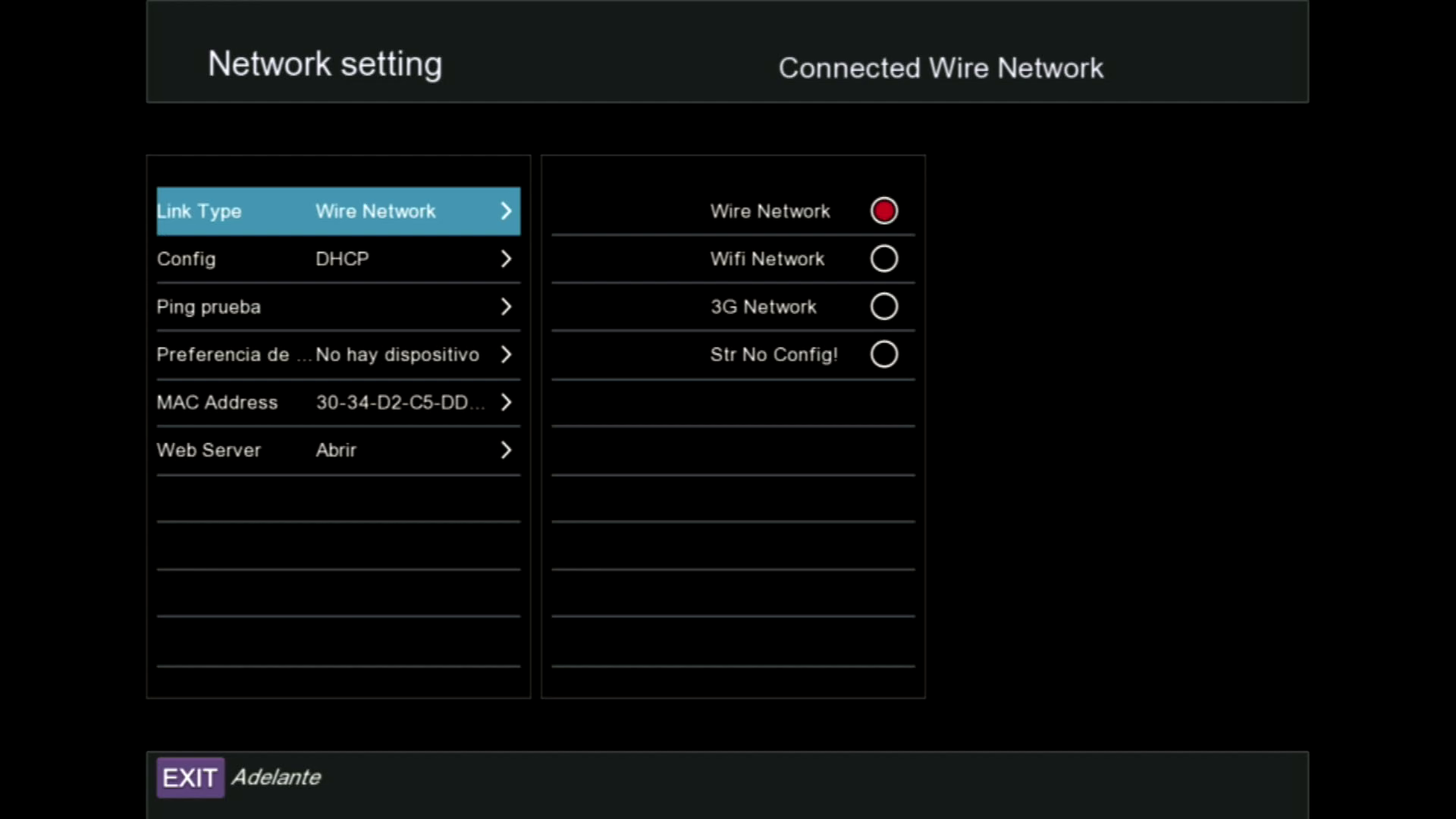Open Web Server arrow icon
1456x819 pixels.
(x=506, y=450)
